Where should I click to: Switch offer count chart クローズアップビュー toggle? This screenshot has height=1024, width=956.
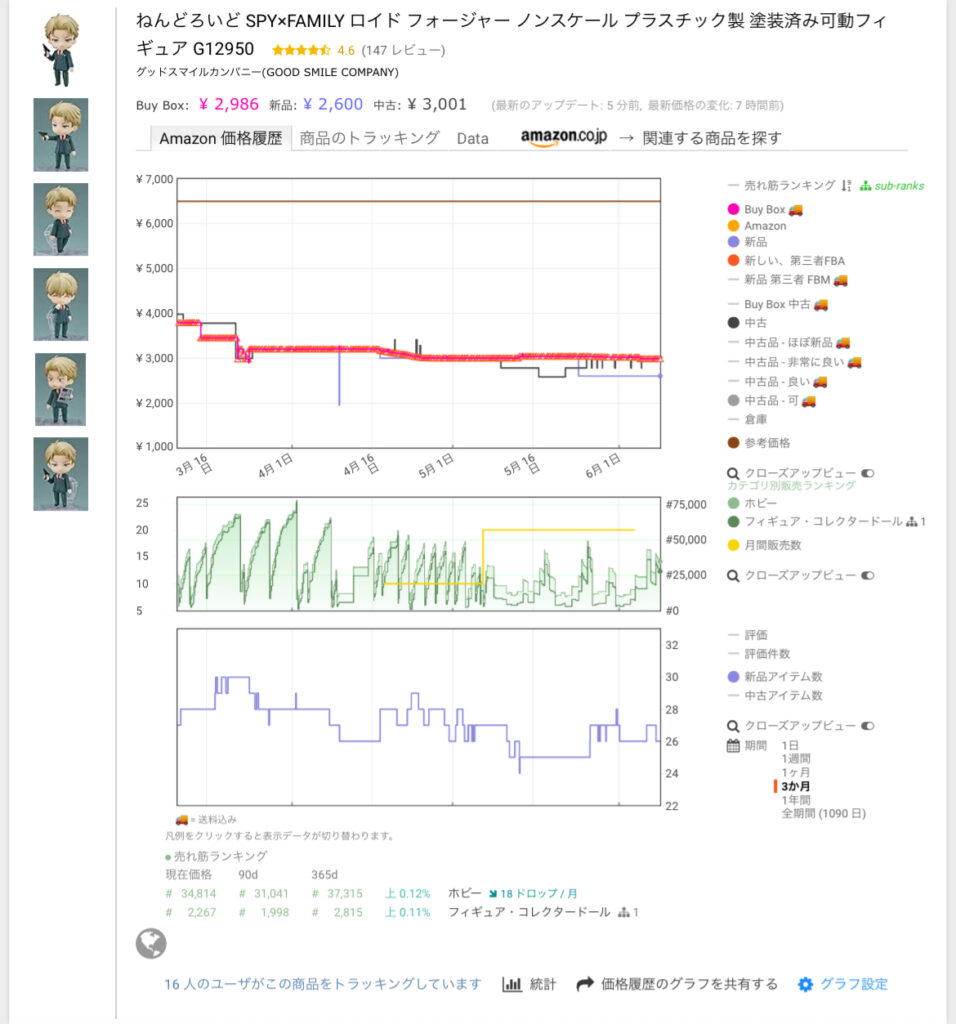[868, 726]
